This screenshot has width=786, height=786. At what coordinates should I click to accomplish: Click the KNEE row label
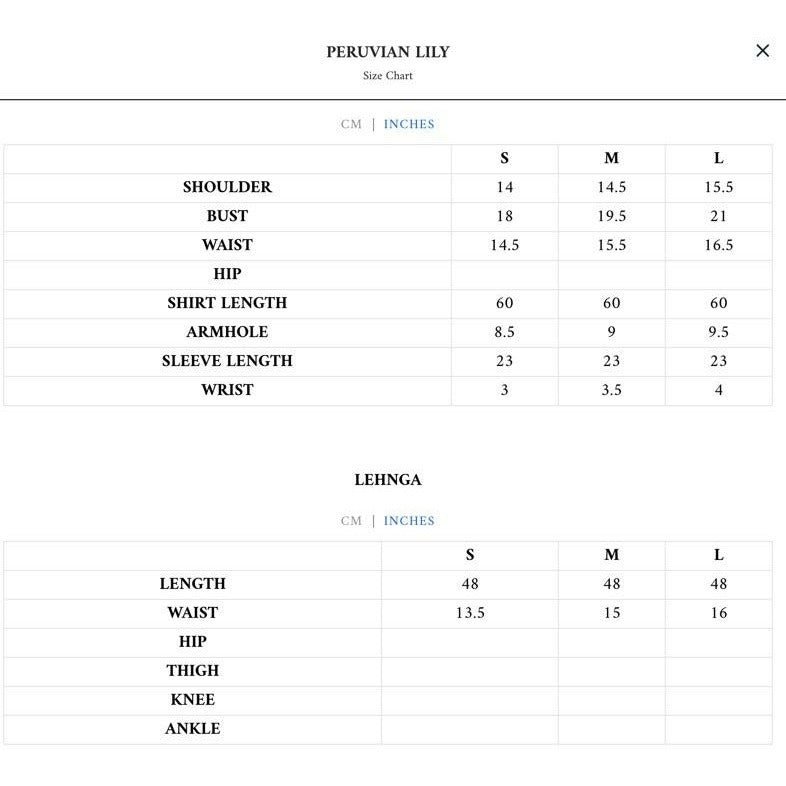[192, 700]
